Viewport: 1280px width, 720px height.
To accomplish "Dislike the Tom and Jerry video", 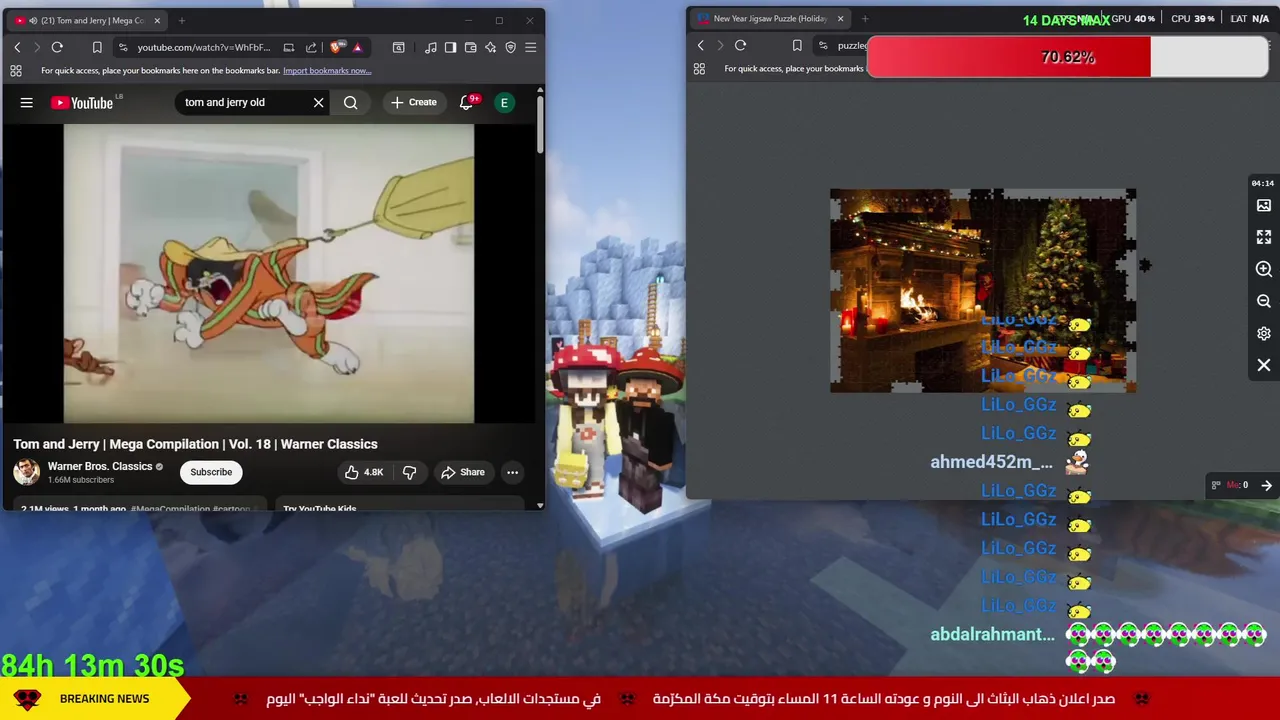I will (x=409, y=472).
